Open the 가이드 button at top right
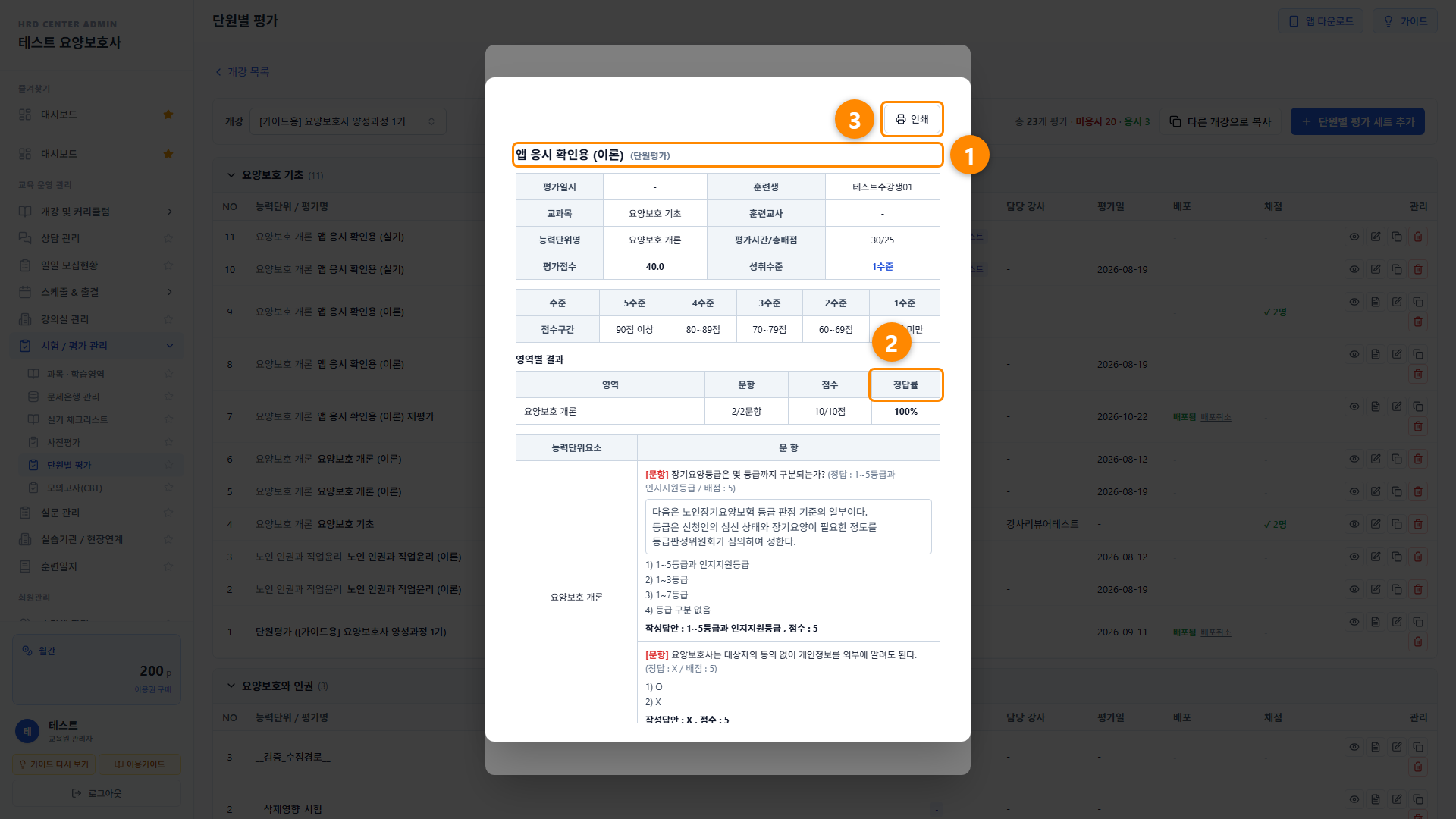The image size is (1456, 819). click(1404, 21)
